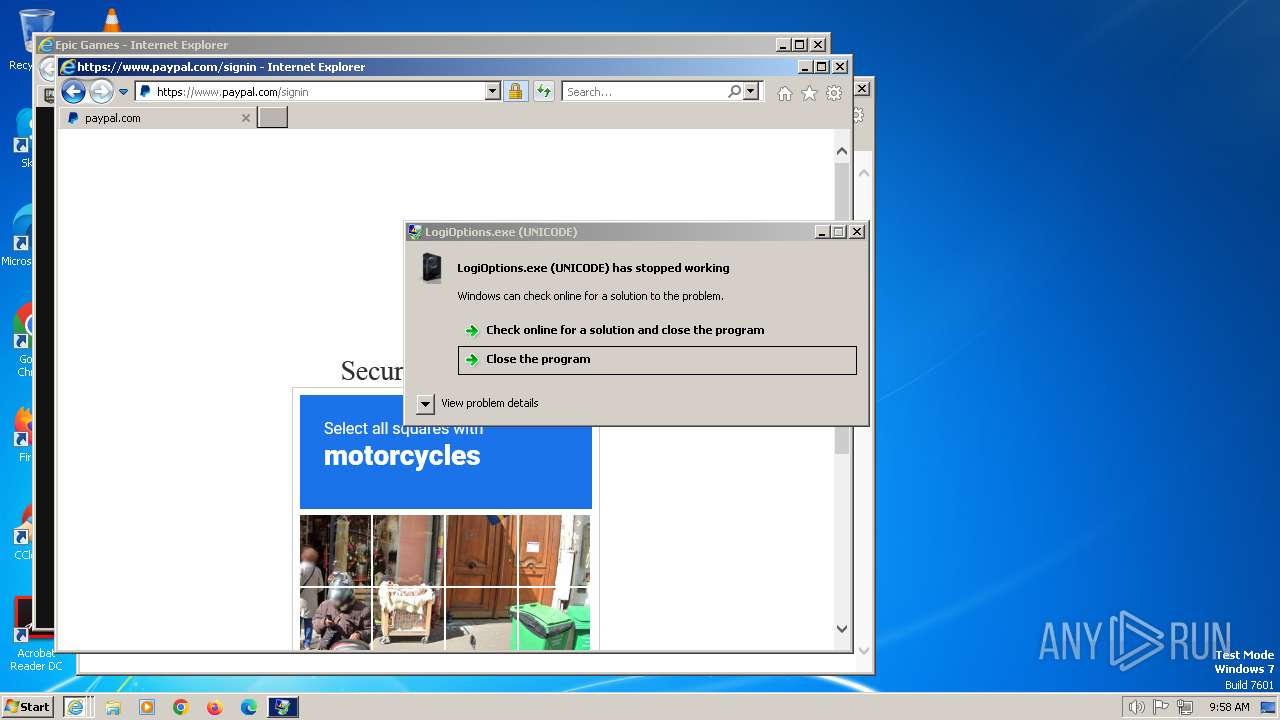Open Acrobat Reader DC desktop shortcut
Viewport: 1280px width, 720px height.
(35, 636)
